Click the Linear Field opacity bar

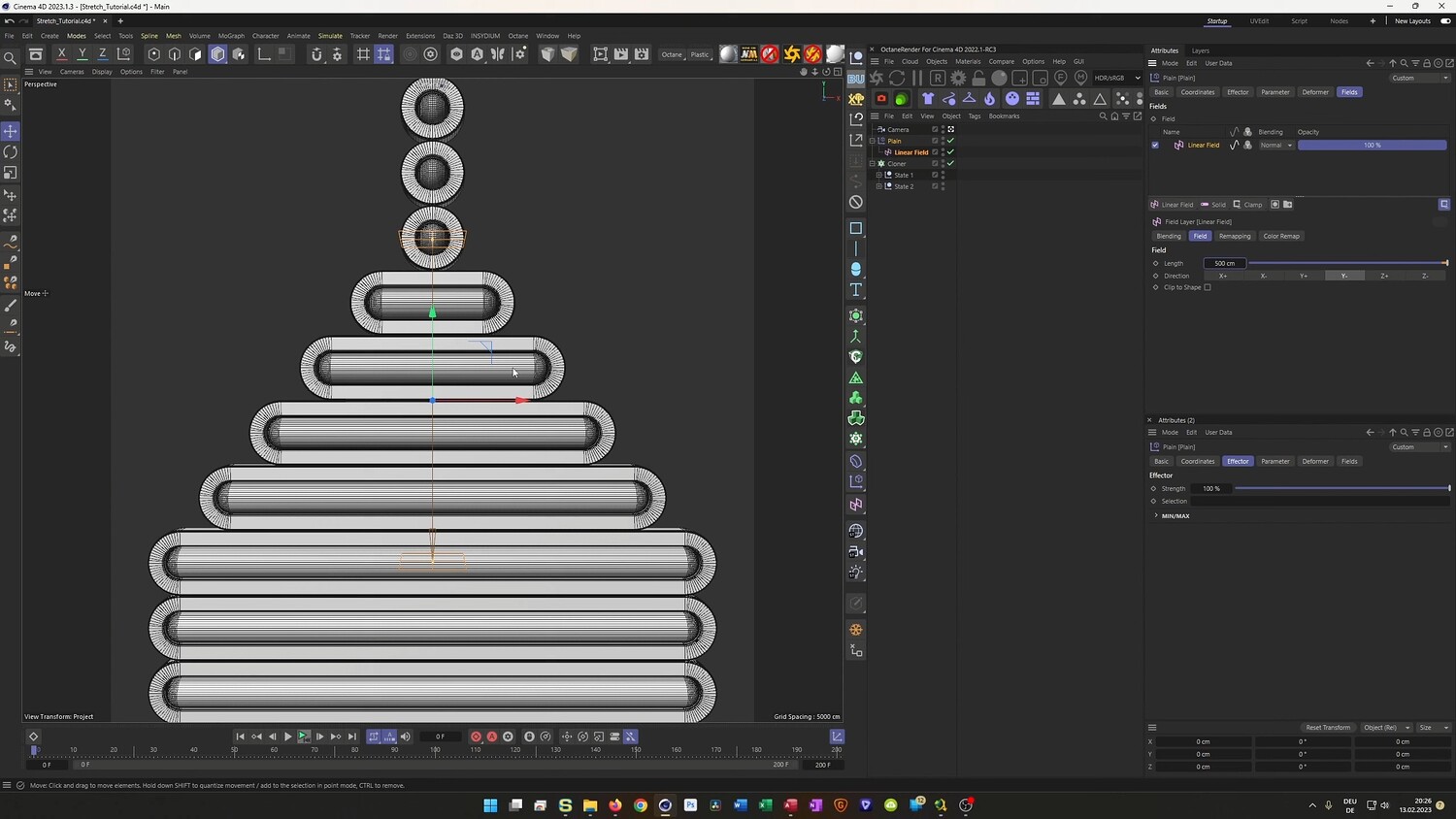point(1372,146)
